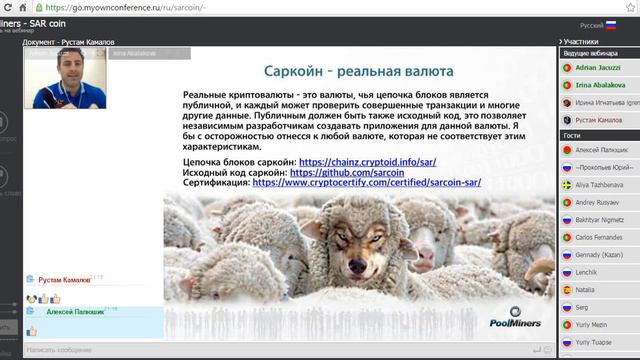Open emoji picker in chat input
Viewport: 640px width, 360px height.
(x=548, y=350)
